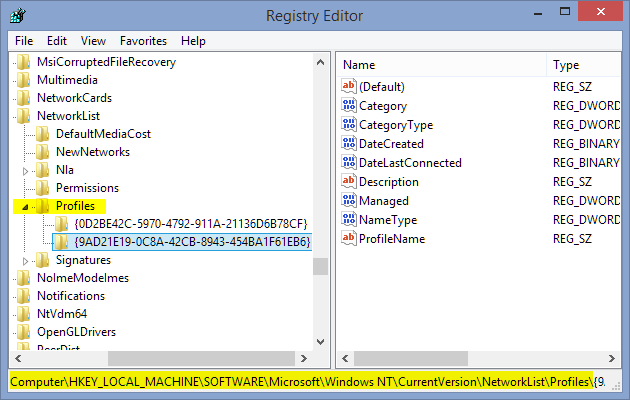
Task: Click REG_BINARY type in DateCreated row
Action: click(586, 144)
